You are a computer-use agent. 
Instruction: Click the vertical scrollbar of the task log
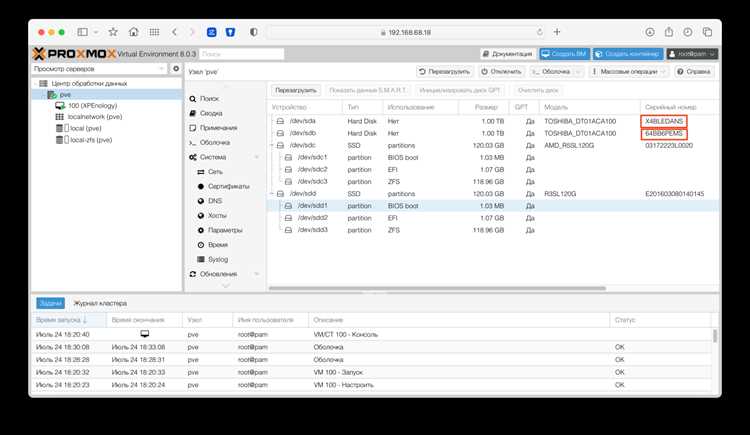715,335
